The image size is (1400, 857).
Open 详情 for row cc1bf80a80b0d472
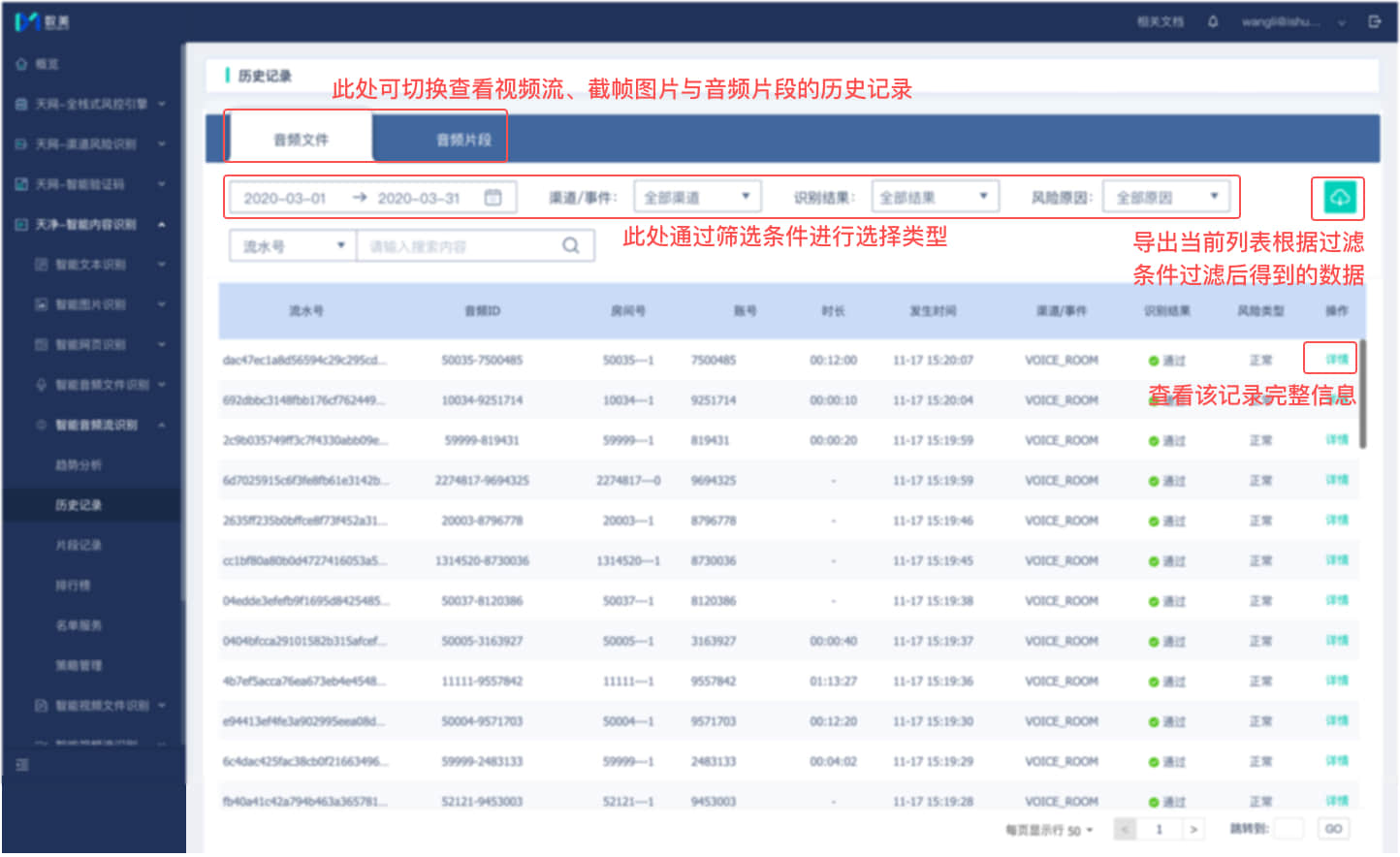[1337, 560]
